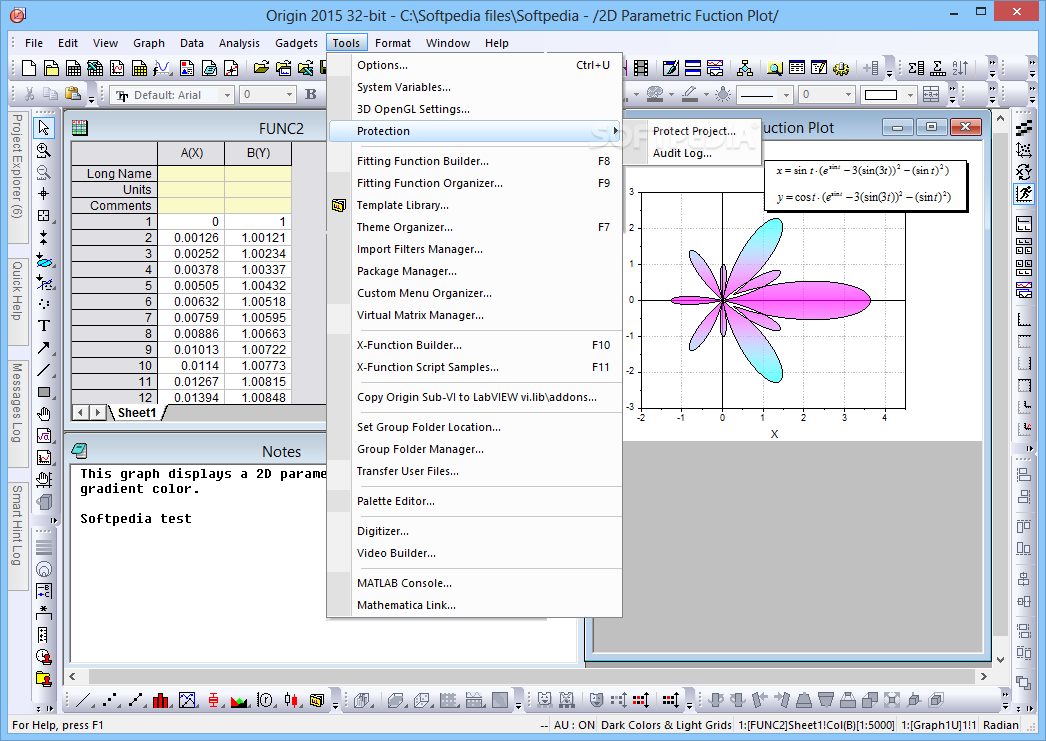Choose Digitizer menu item
This screenshot has height=741, width=1046.
pos(474,531)
